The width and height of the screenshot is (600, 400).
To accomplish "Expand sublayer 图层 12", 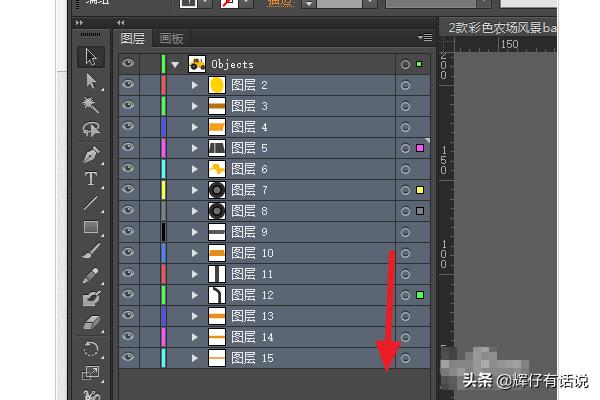I will pyautogui.click(x=196, y=295).
